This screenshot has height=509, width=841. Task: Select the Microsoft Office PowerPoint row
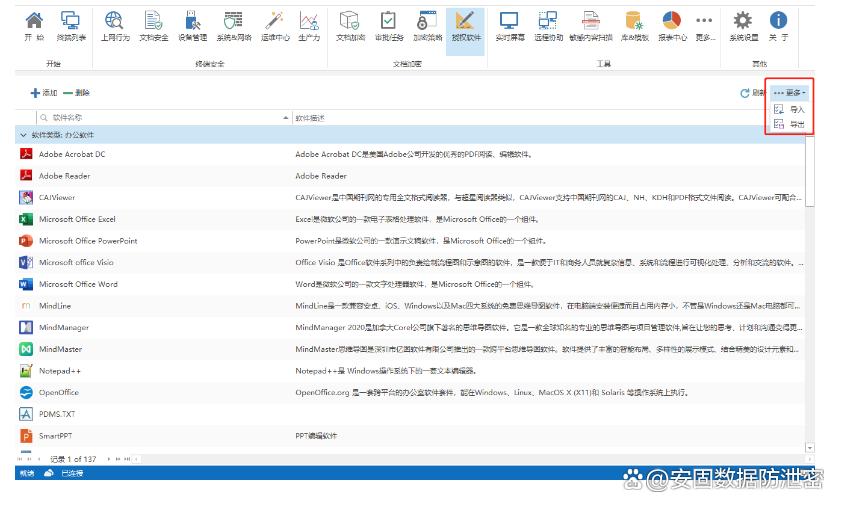[x=410, y=241]
